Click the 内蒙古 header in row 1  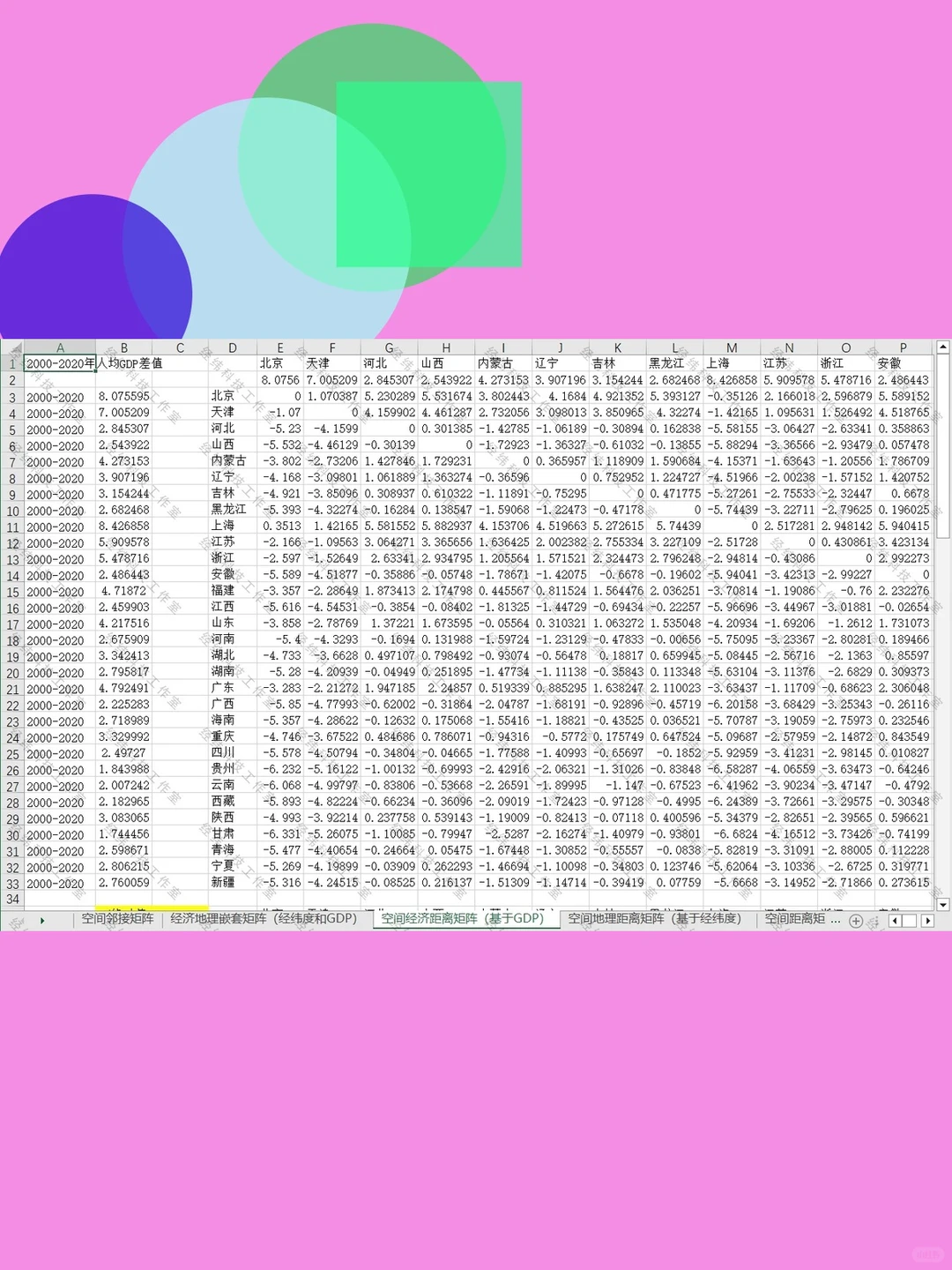[x=503, y=363]
